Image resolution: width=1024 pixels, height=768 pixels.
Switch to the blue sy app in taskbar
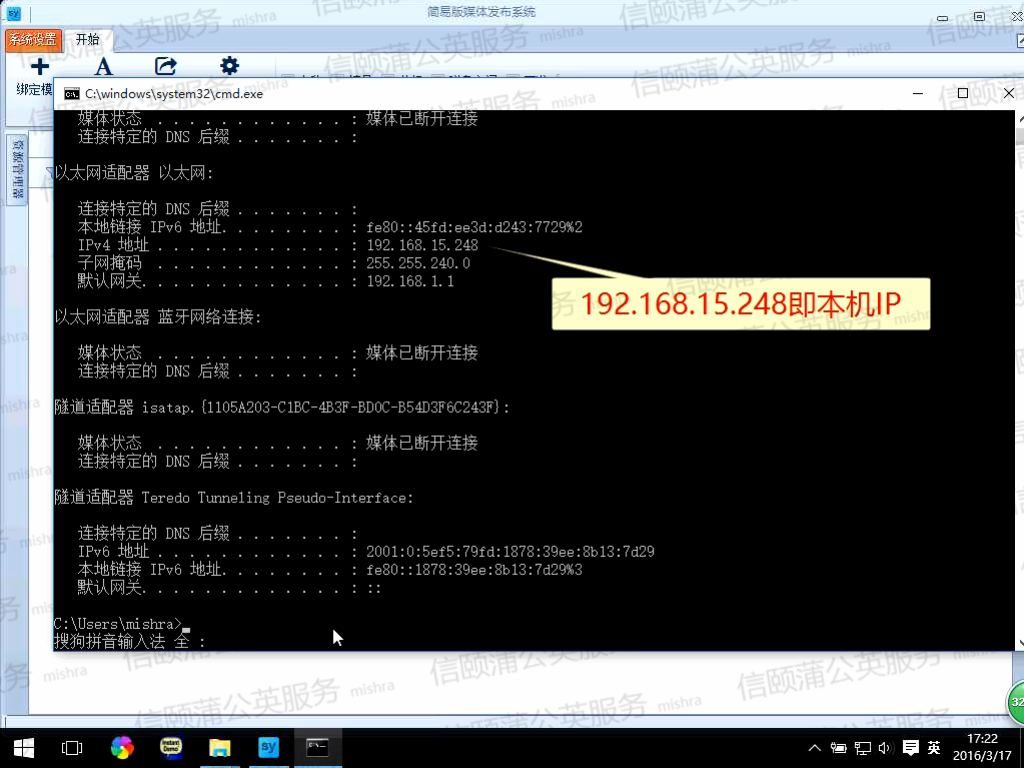point(268,747)
